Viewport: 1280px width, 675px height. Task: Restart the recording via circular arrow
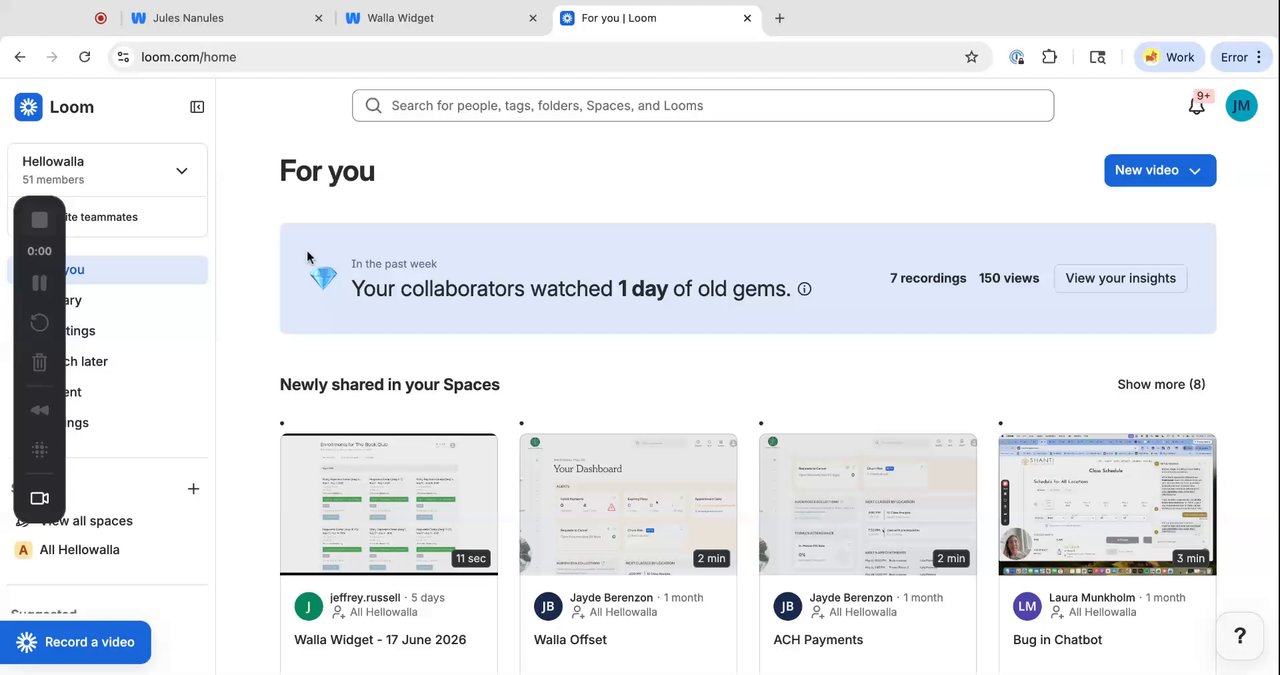[x=40, y=322]
